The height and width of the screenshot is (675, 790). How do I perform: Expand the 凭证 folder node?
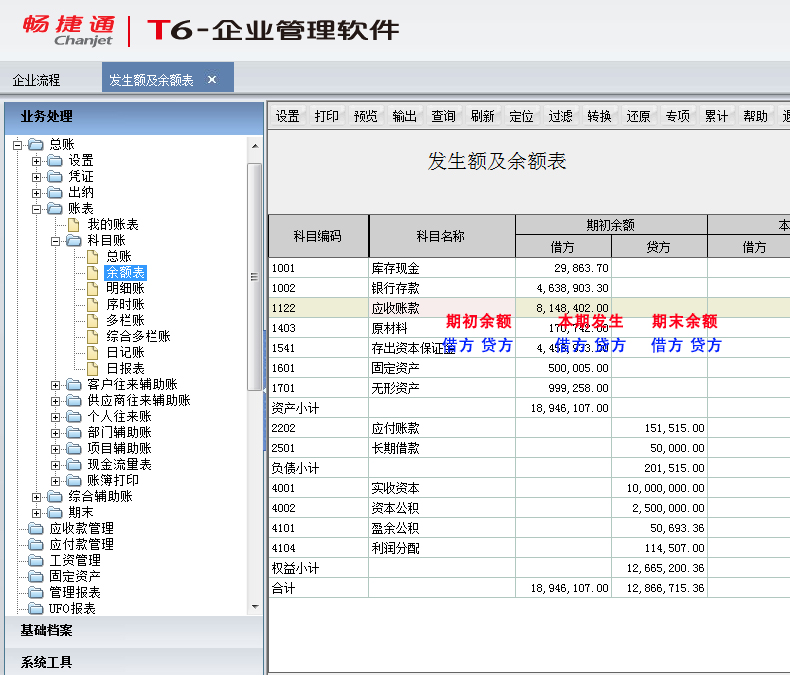click(x=37, y=177)
